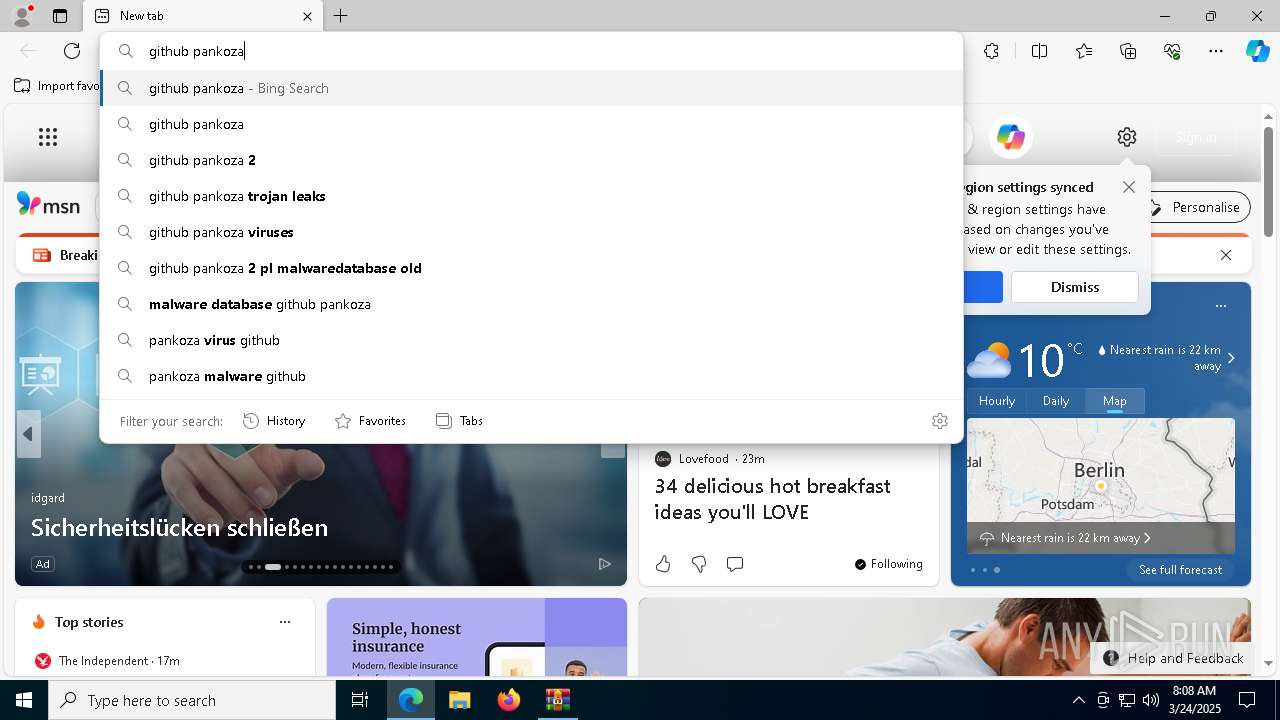Select 'github pankoza trojan leaks' suggestion
1280x720 pixels.
click(x=531, y=196)
